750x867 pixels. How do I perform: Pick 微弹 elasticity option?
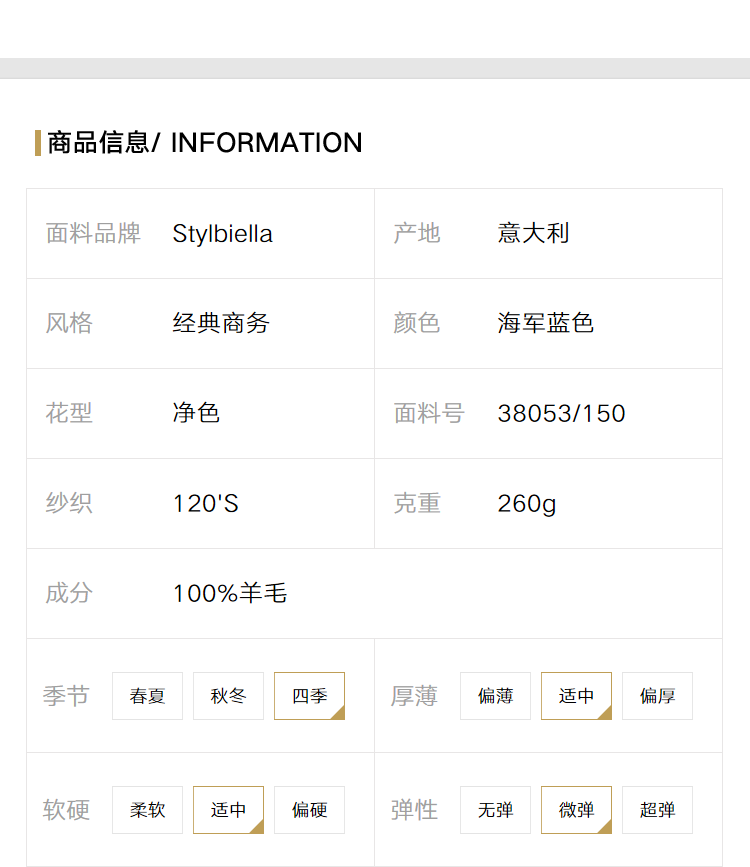576,809
